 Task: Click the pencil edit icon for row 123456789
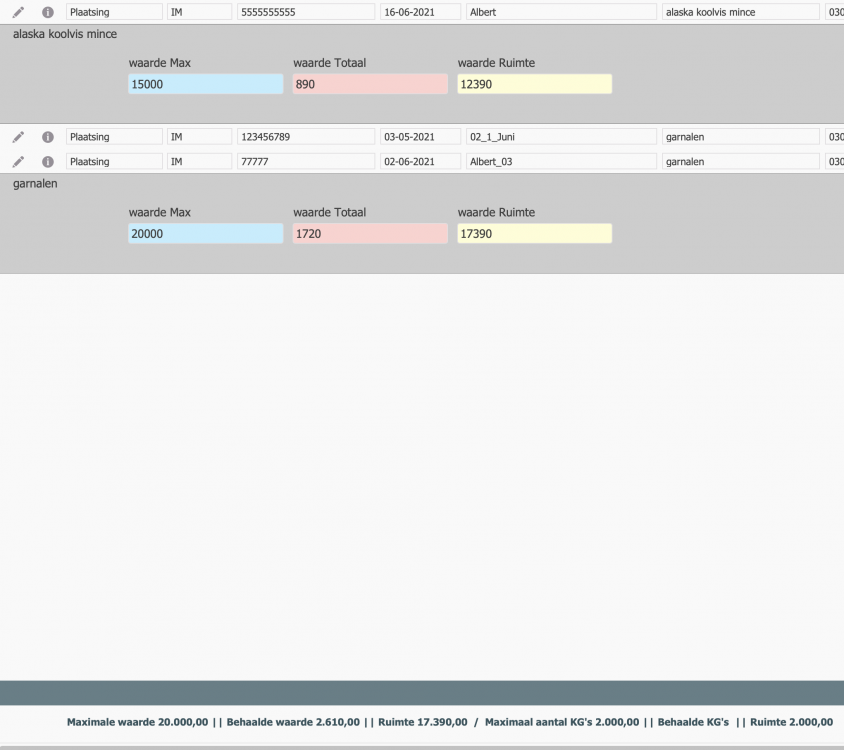[18, 137]
